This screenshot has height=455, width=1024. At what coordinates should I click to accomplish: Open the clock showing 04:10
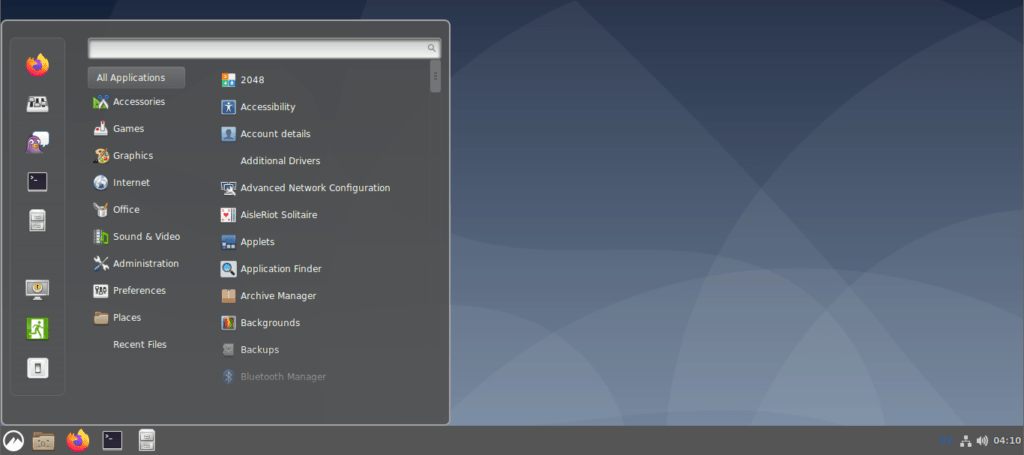pyautogui.click(x=1006, y=441)
